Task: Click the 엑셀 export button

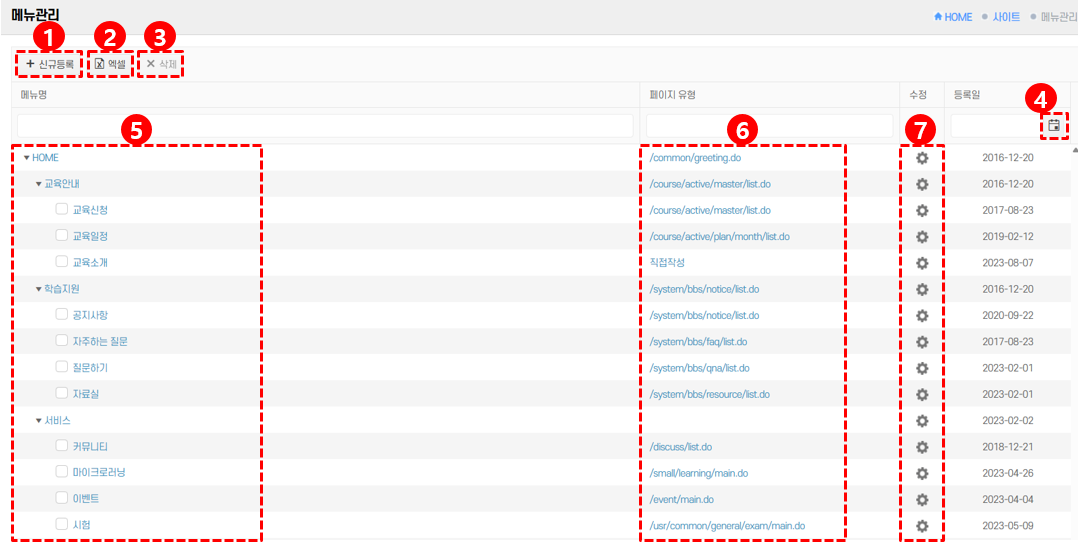Action: [x=110, y=64]
